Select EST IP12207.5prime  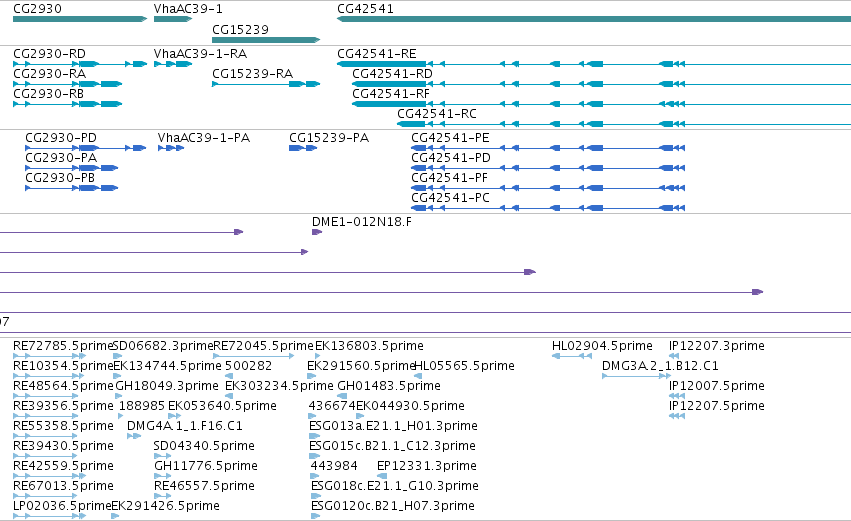677,416
